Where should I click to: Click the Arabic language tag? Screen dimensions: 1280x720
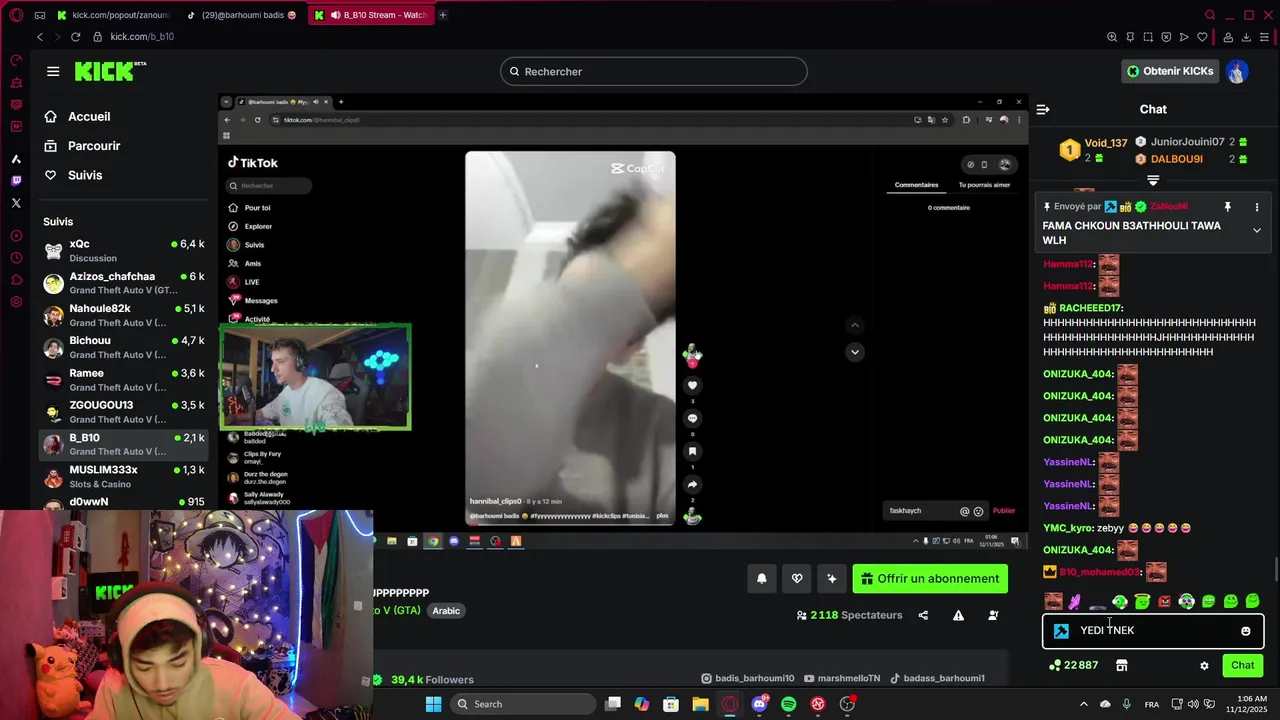coord(446,611)
